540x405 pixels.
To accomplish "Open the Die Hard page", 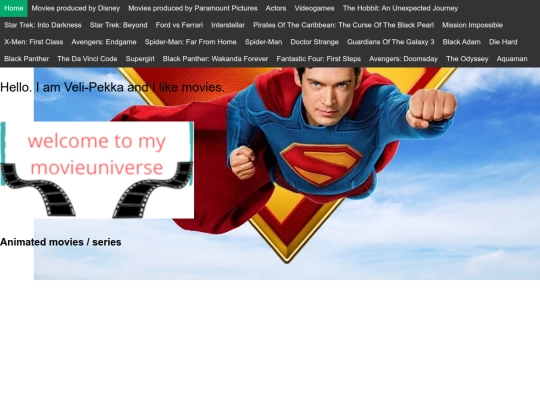I will pyautogui.click(x=503, y=42).
